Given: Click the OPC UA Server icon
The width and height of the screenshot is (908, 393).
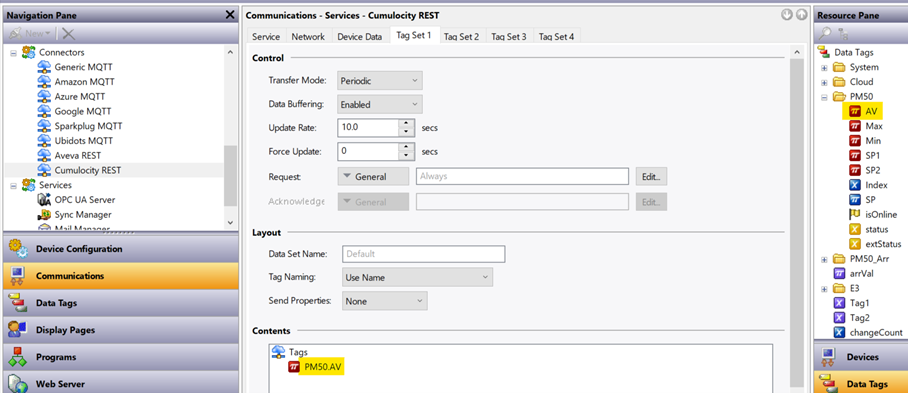Looking at the screenshot, I should tap(45, 200).
